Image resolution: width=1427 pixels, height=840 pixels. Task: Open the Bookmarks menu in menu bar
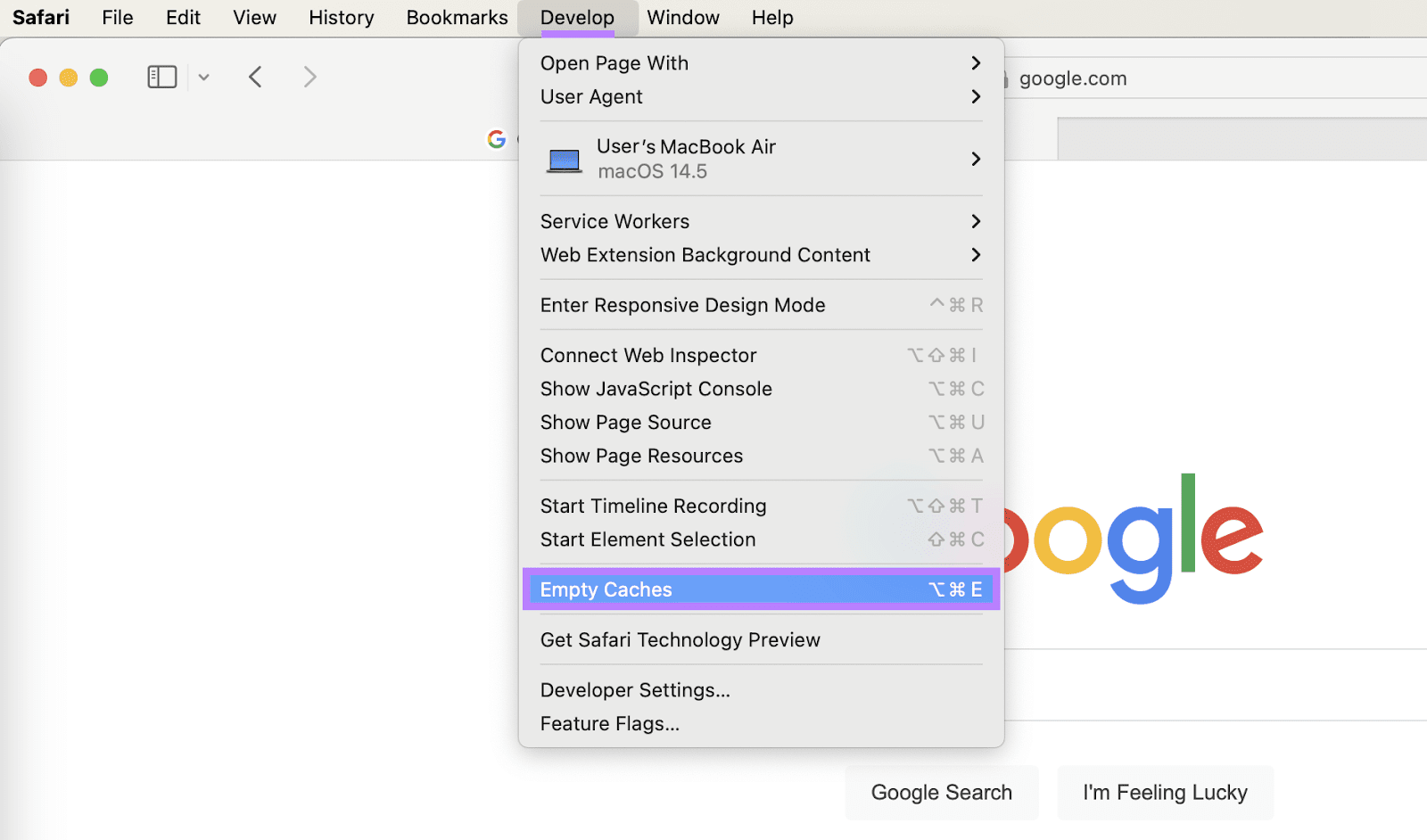457,18
